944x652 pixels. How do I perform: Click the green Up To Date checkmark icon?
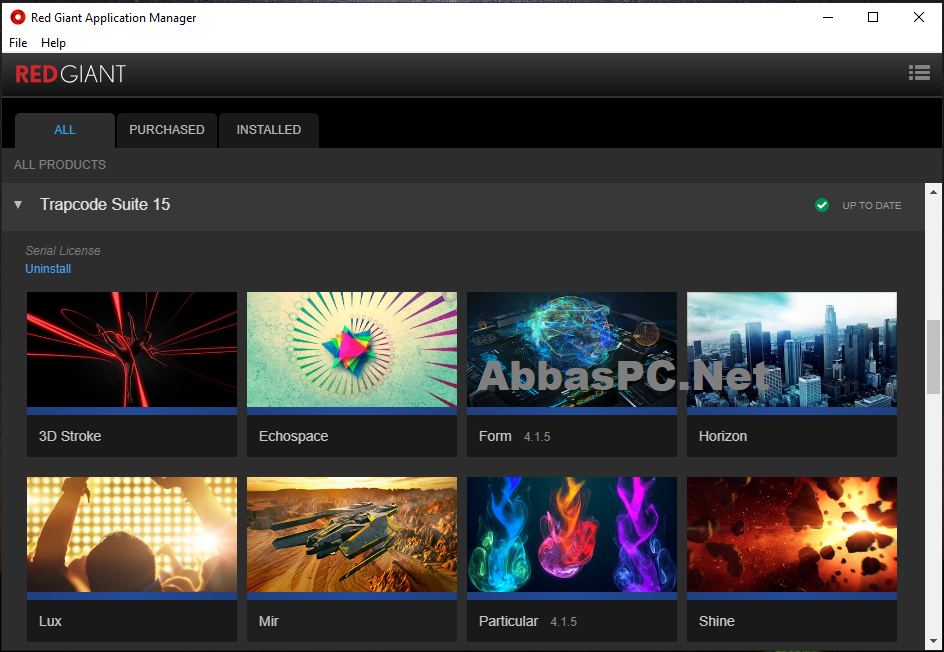(x=822, y=205)
